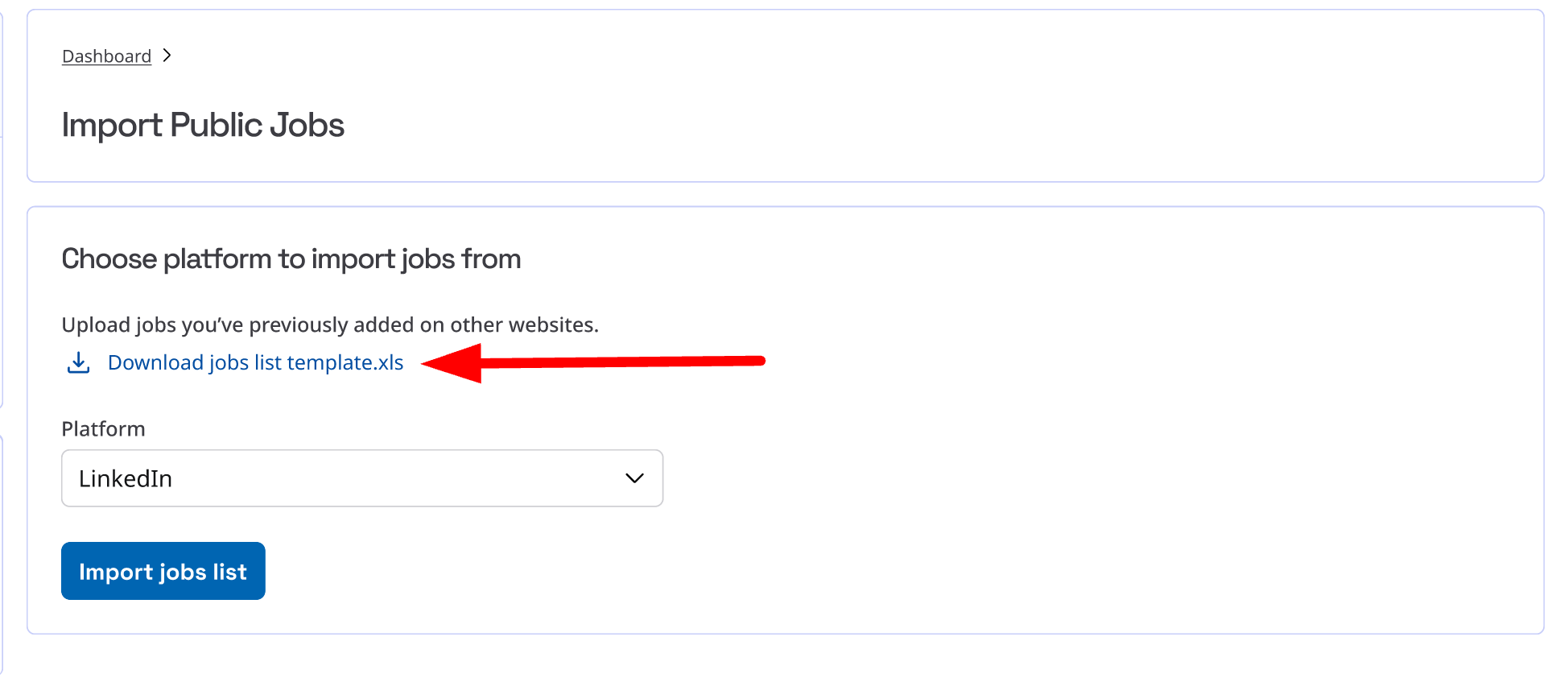Expand the Platform dropdown chevron
The image size is (1568, 678).
click(x=634, y=478)
